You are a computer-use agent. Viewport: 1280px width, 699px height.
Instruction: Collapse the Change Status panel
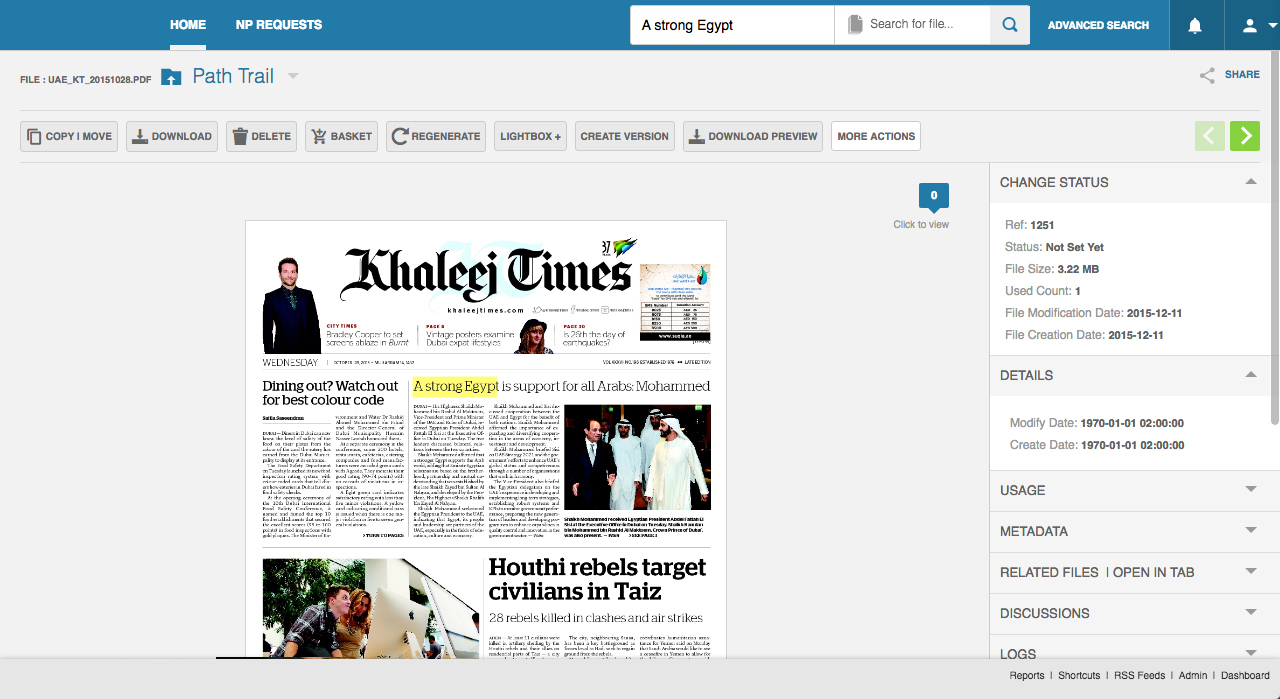tap(1251, 182)
